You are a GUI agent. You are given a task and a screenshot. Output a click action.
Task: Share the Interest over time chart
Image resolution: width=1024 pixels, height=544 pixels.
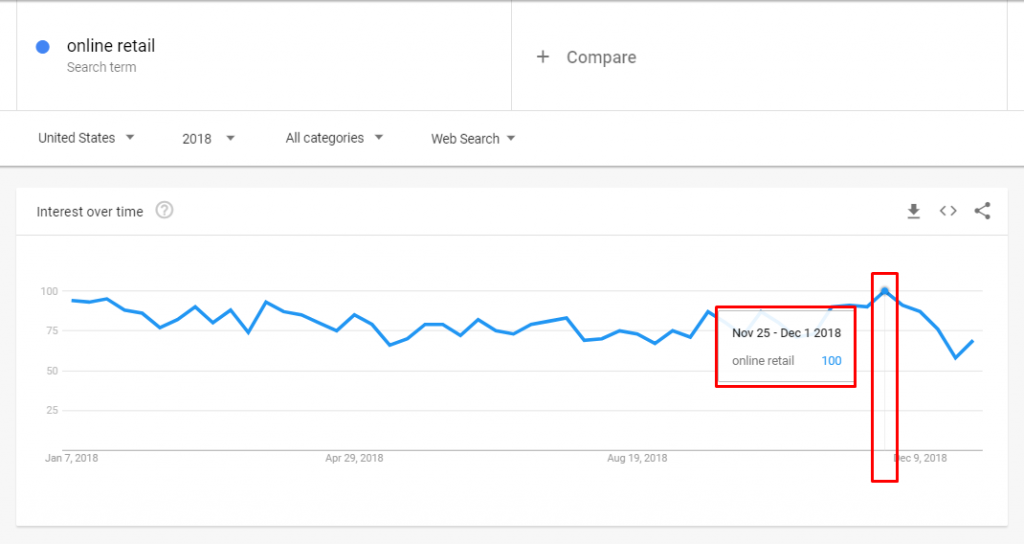click(x=982, y=211)
